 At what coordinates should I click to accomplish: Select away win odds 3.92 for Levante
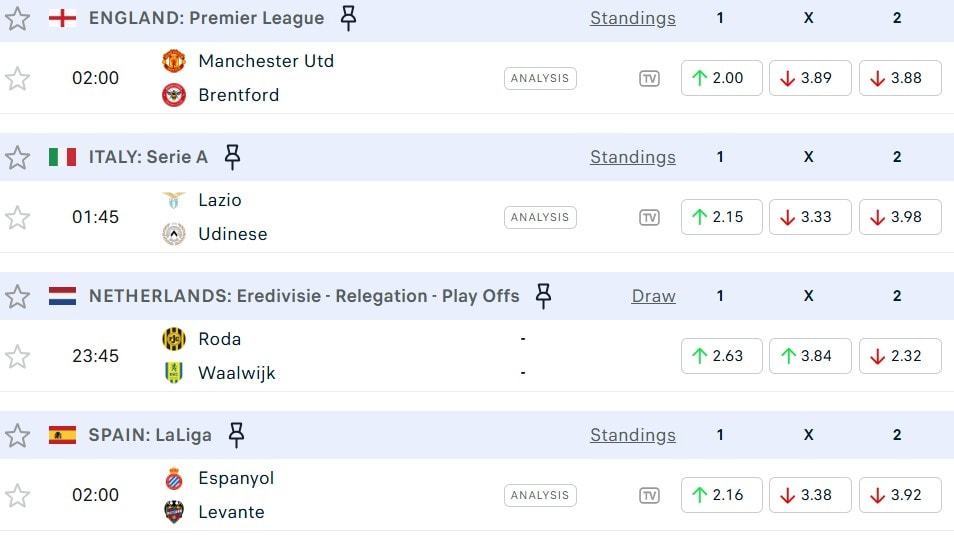[900, 495]
